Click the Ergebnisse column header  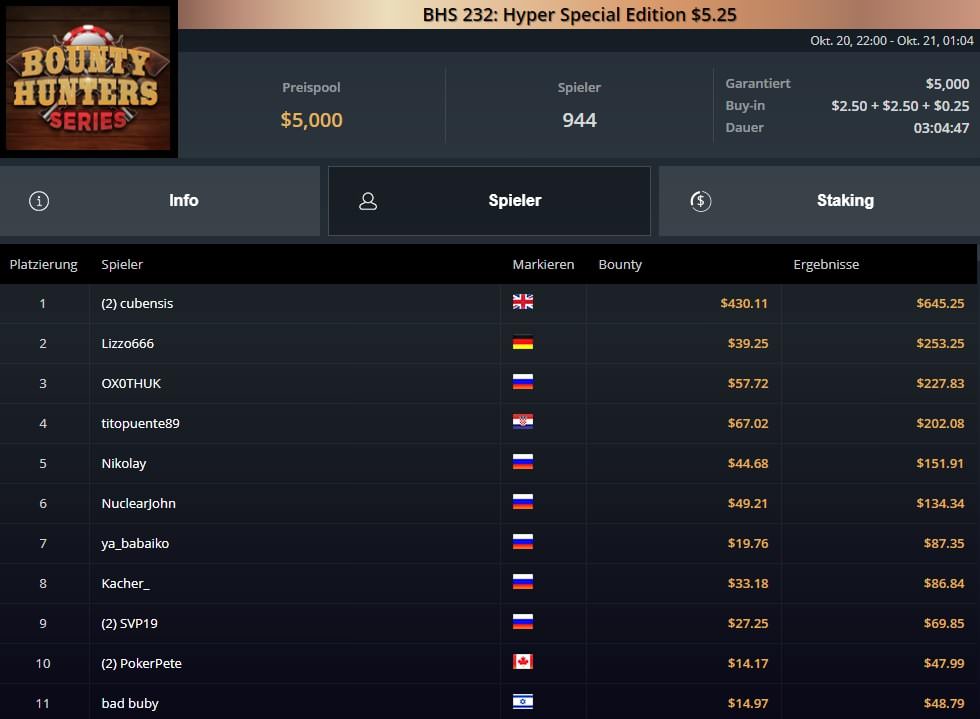pos(826,264)
